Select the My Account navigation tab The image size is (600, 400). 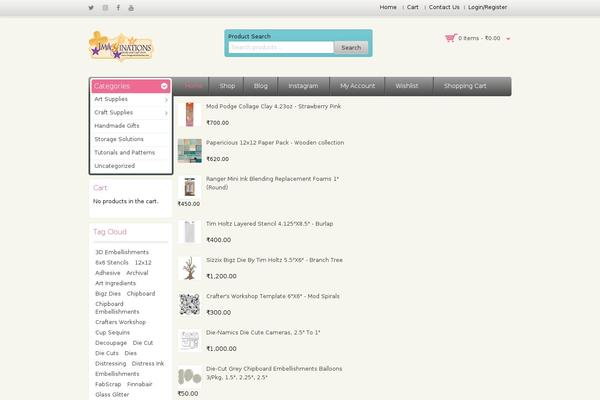(x=357, y=86)
